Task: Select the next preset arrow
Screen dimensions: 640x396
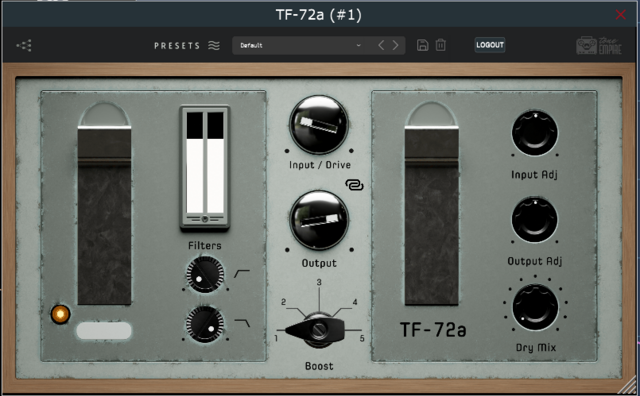Action: (x=395, y=45)
